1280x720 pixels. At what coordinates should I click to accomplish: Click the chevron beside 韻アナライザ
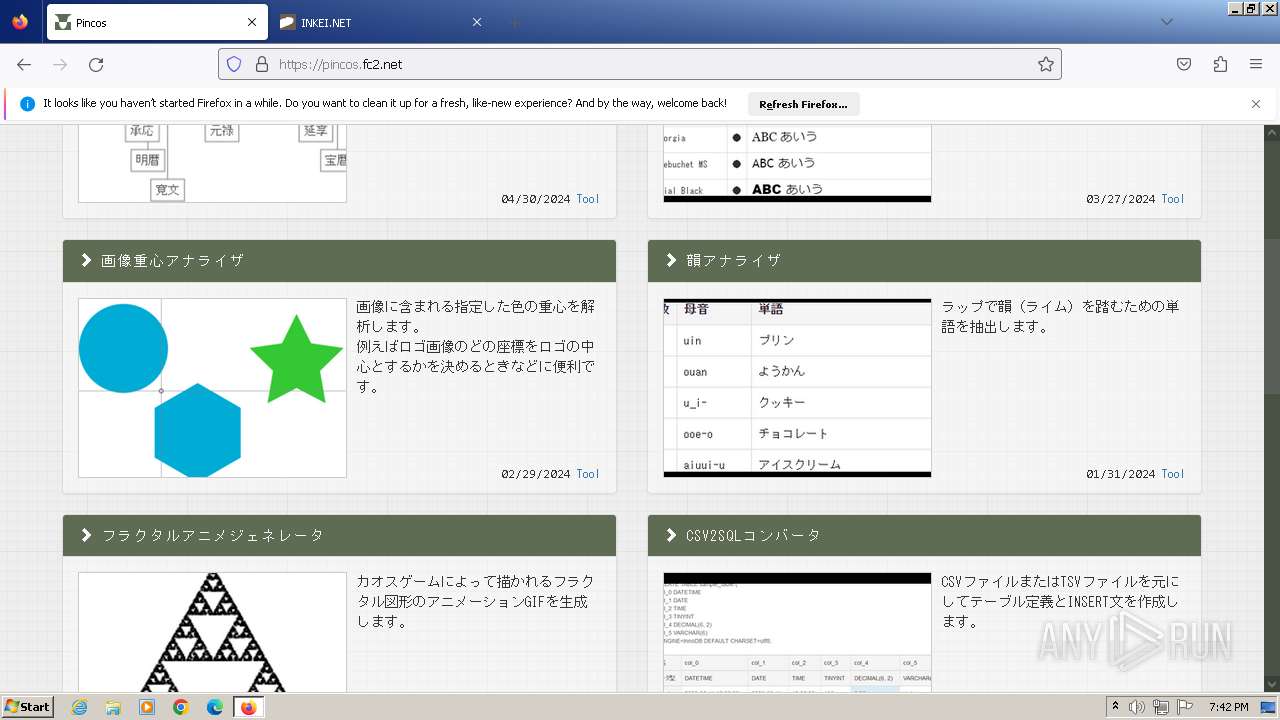[671, 260]
